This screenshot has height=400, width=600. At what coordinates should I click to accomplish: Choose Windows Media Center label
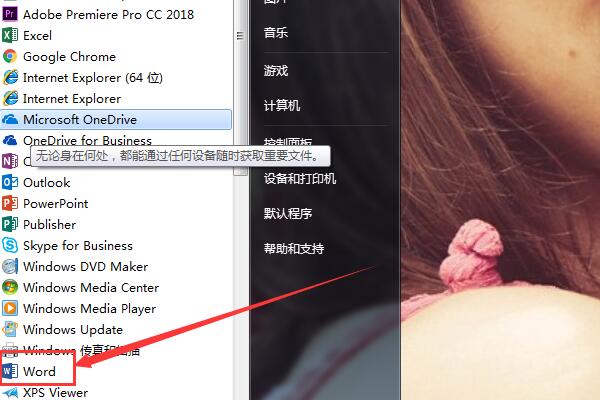(x=91, y=287)
